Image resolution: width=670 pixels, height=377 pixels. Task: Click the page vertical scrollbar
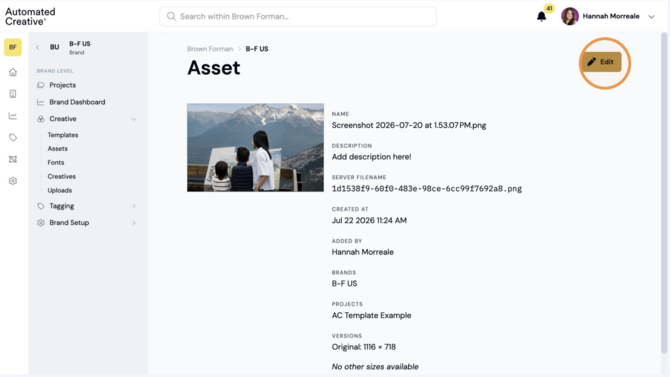click(x=664, y=193)
